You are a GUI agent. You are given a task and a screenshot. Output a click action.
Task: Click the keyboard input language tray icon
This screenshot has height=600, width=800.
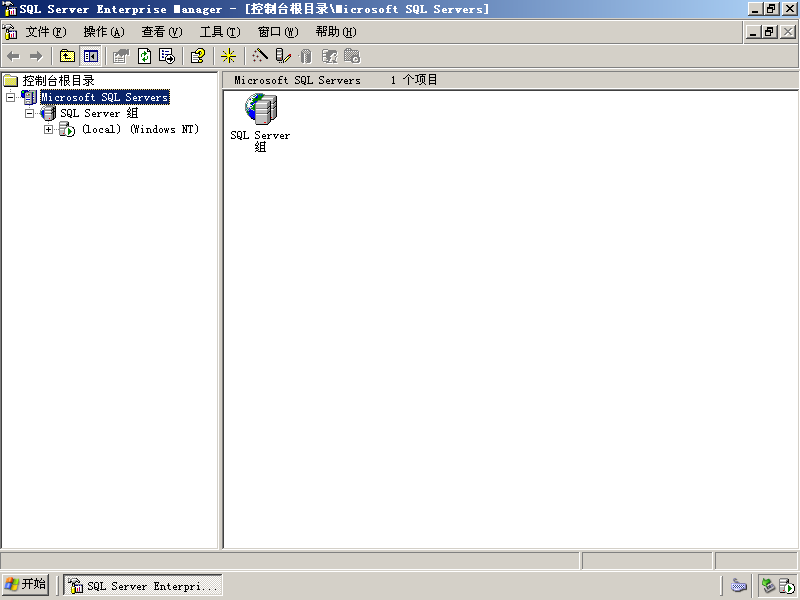click(738, 585)
